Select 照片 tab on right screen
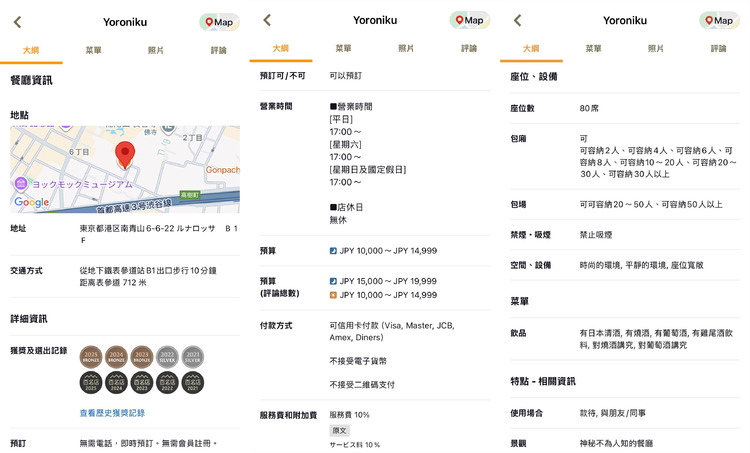The image size is (750, 453). click(x=656, y=48)
